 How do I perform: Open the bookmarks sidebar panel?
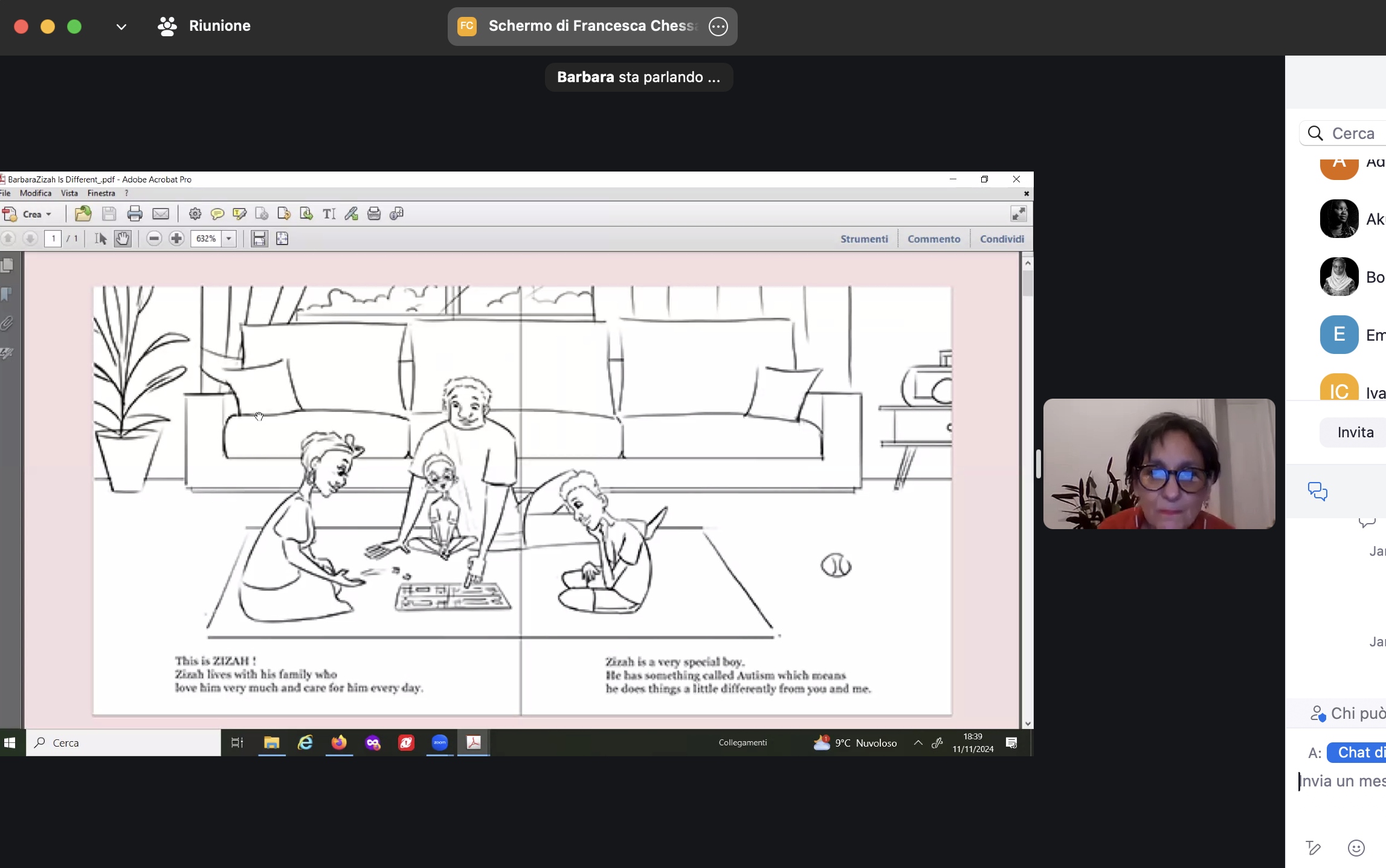coord(7,294)
